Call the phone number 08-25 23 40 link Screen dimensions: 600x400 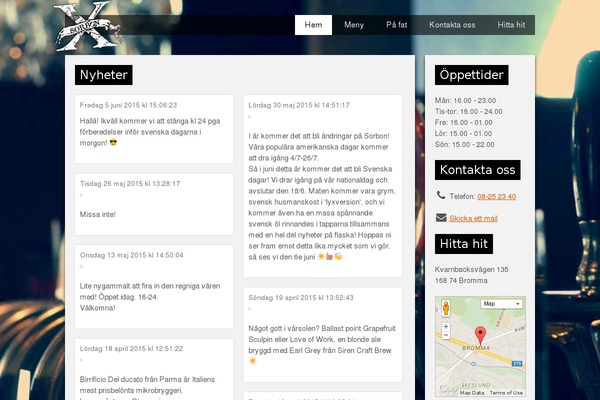pos(496,196)
